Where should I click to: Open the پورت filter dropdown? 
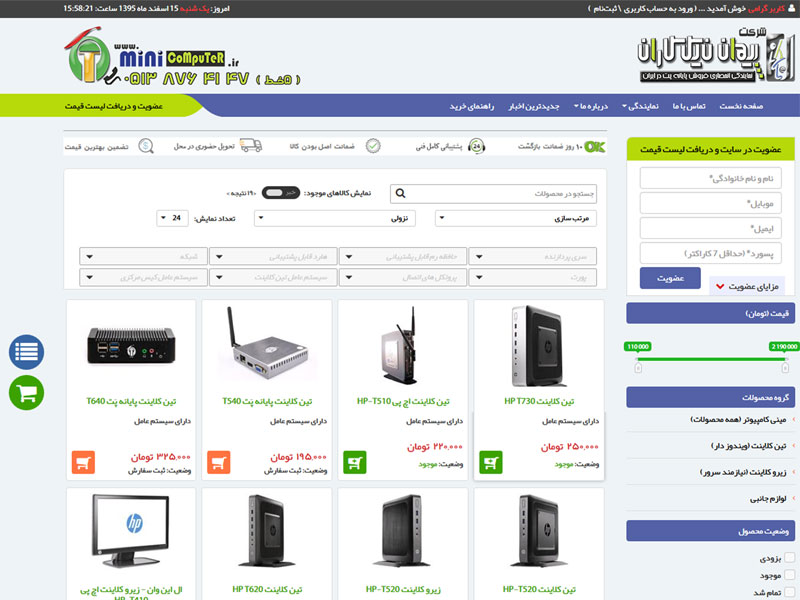pos(533,278)
